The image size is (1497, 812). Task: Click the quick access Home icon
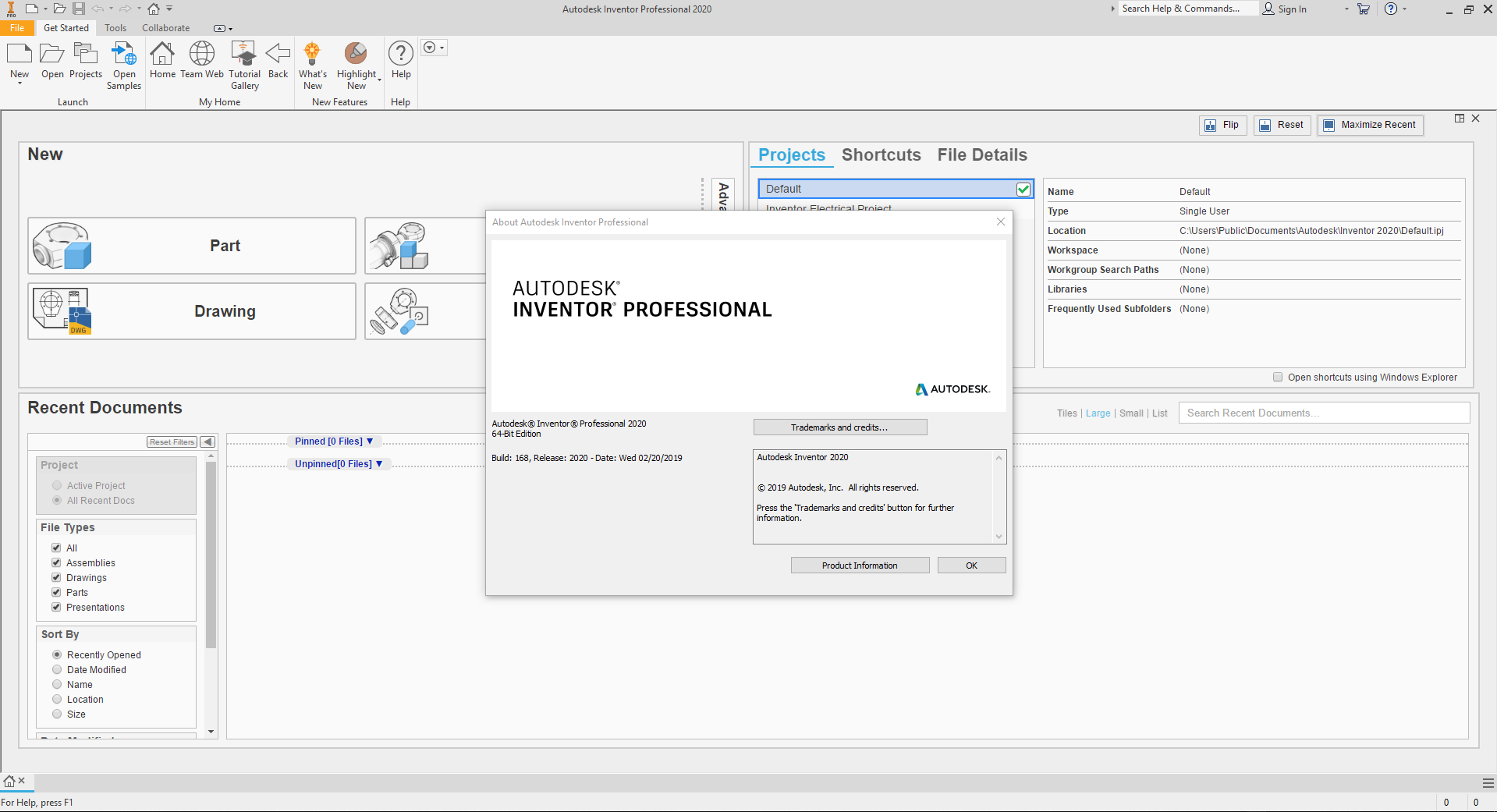[x=154, y=9]
